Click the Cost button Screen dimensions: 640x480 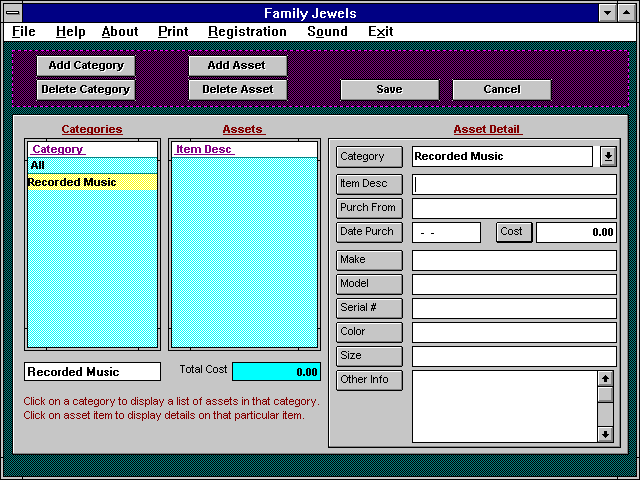[511, 232]
